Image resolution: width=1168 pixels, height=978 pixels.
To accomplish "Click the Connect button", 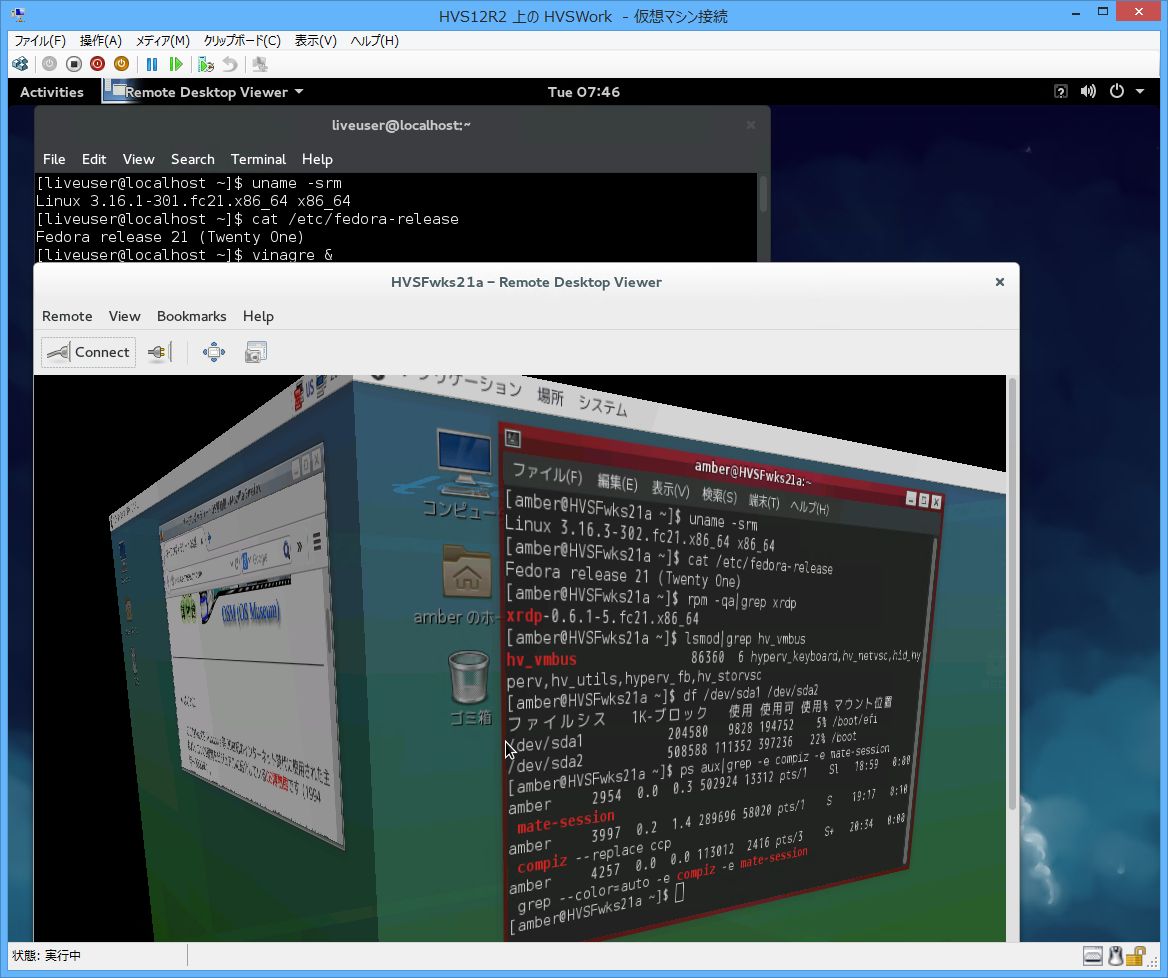I will tap(89, 352).
